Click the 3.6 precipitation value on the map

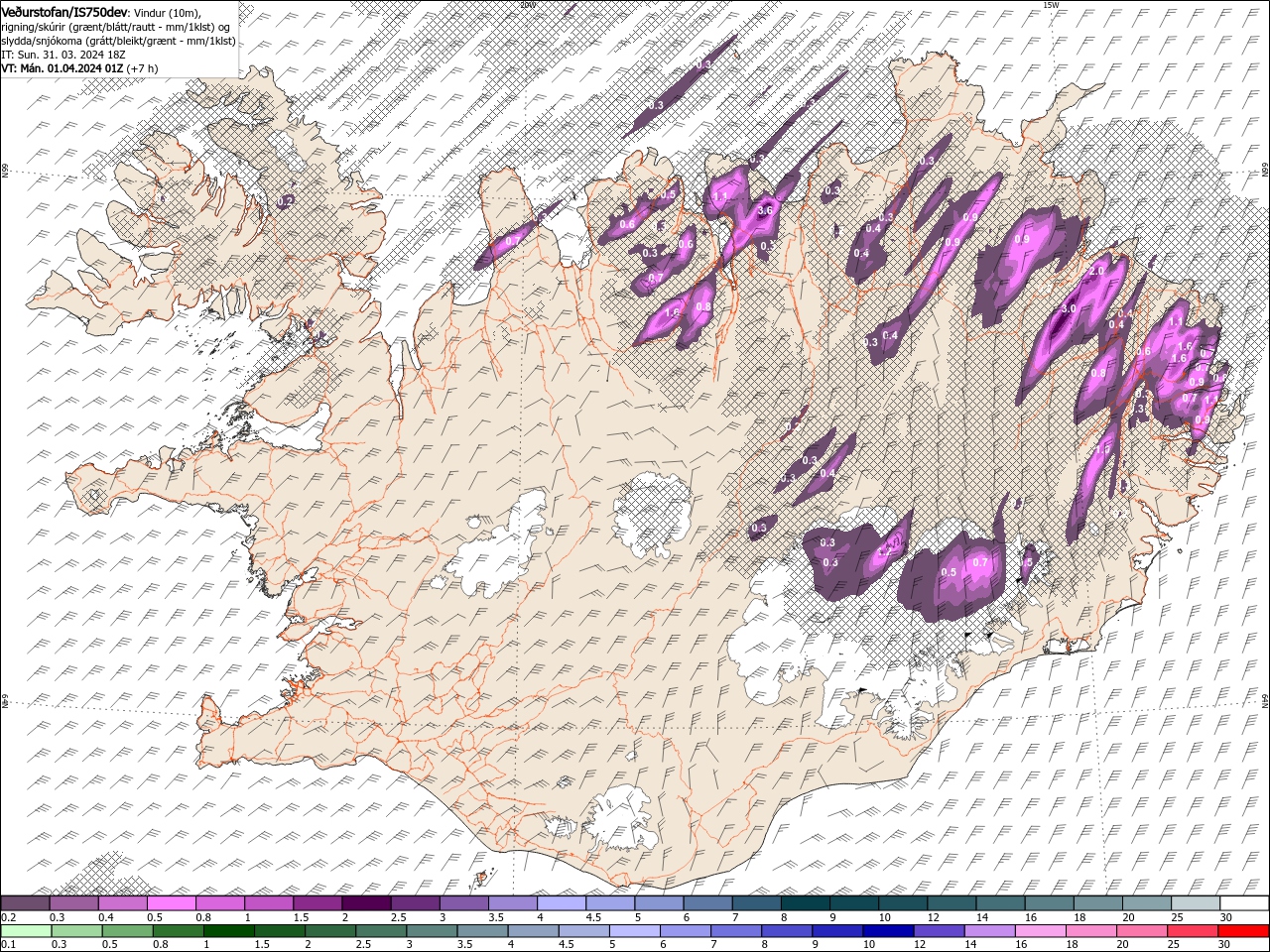click(x=765, y=210)
